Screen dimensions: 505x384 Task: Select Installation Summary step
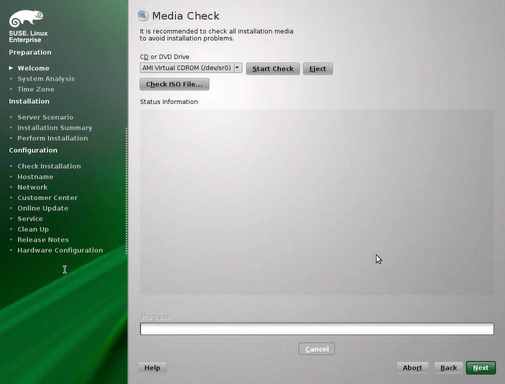pyautogui.click(x=55, y=128)
